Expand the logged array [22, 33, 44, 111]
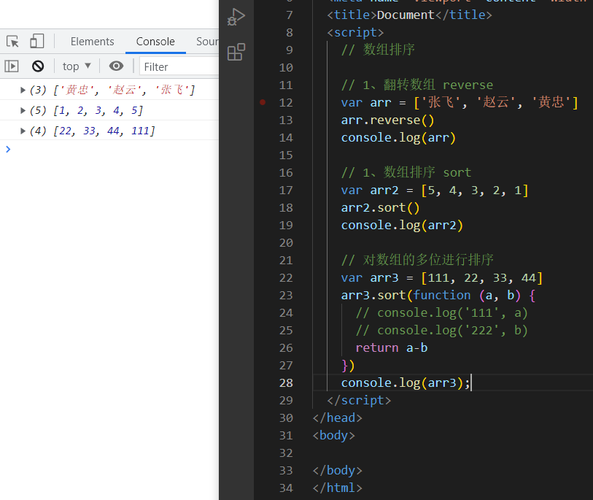 tap(23, 131)
